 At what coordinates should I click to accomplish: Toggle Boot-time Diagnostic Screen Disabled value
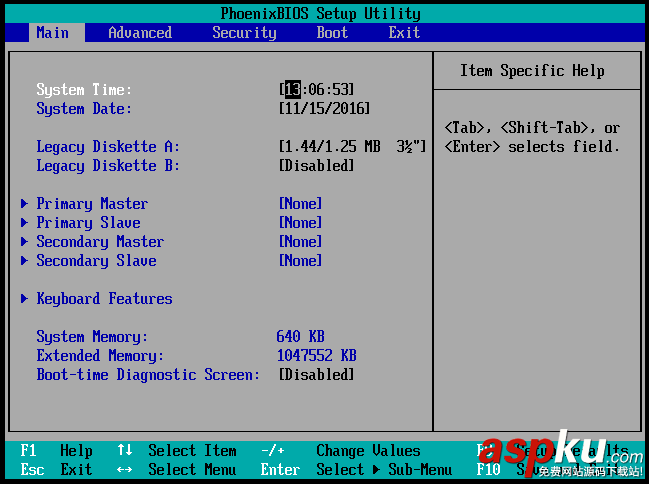tap(317, 375)
